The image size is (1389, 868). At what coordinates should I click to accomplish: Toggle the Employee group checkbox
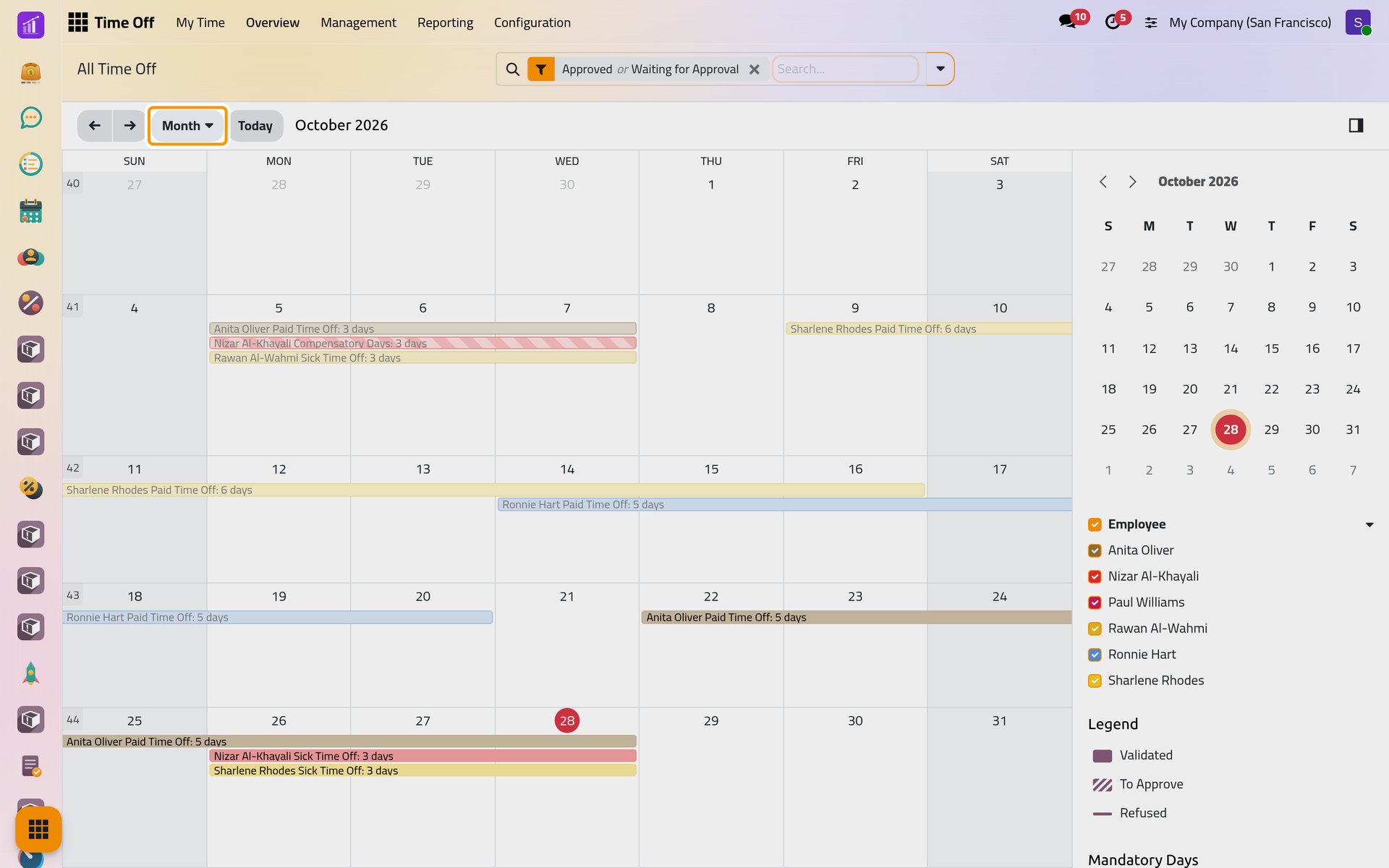coord(1095,524)
